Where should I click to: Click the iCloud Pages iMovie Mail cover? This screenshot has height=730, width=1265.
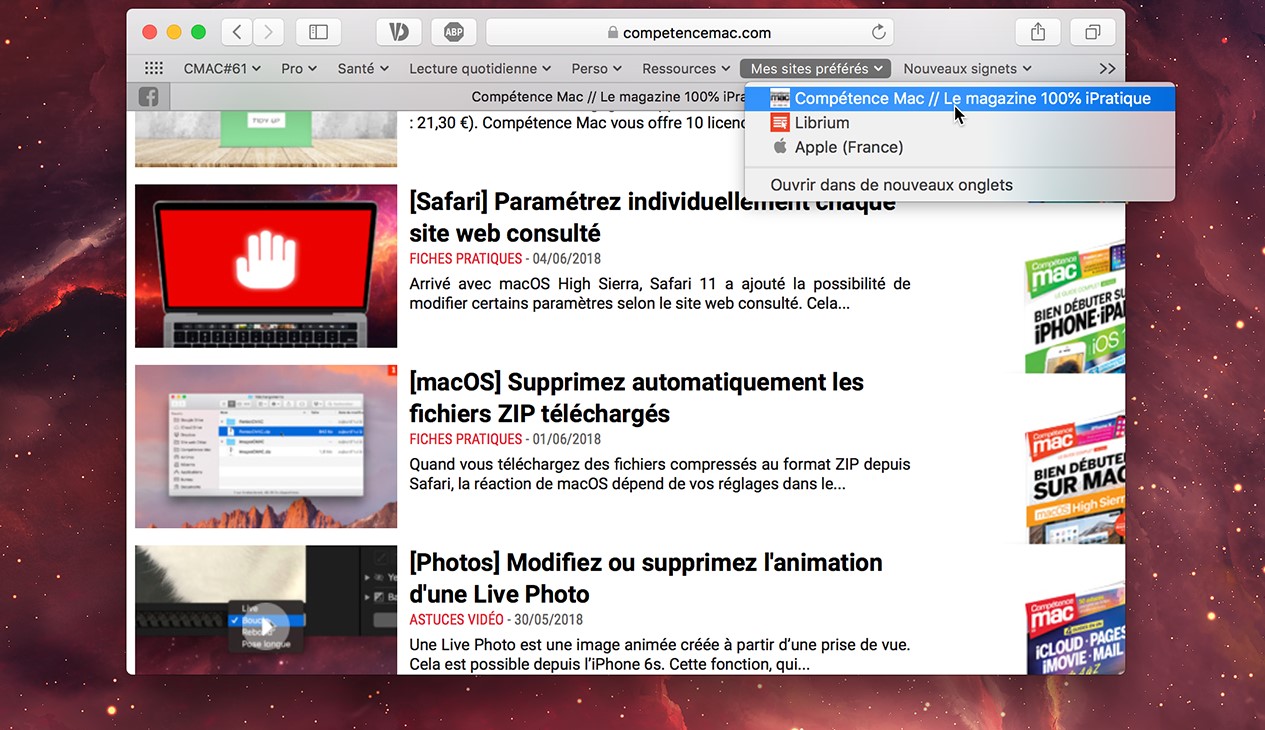(1075, 628)
